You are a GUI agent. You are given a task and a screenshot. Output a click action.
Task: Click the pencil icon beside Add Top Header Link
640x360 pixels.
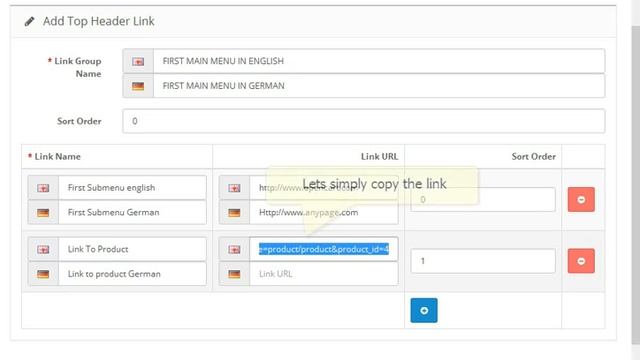(x=29, y=21)
